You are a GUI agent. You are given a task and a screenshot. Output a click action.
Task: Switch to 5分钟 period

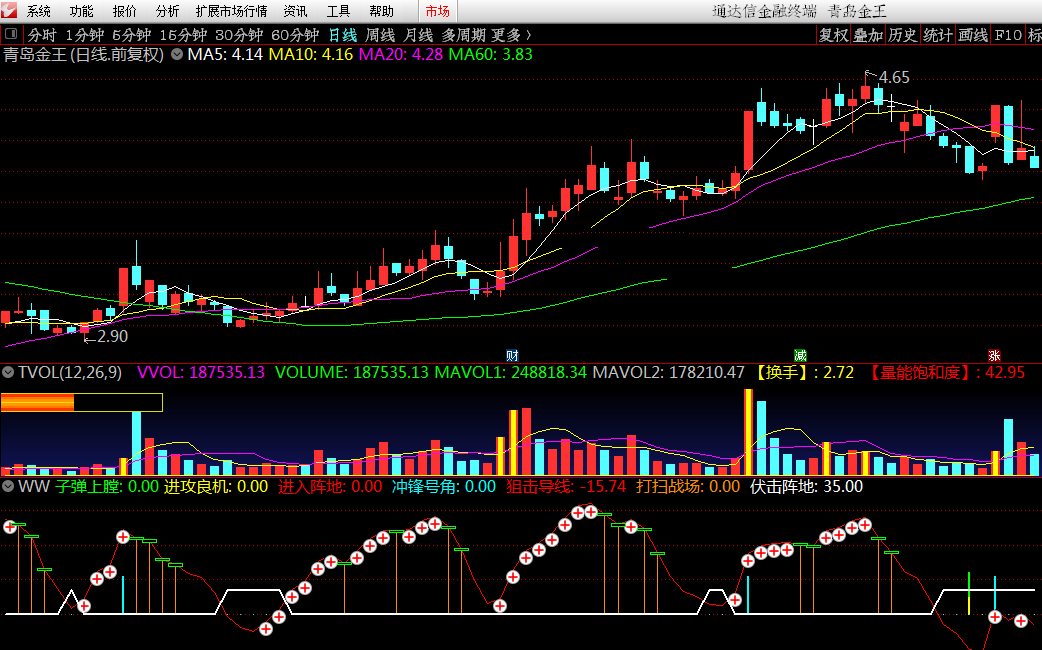click(x=132, y=35)
